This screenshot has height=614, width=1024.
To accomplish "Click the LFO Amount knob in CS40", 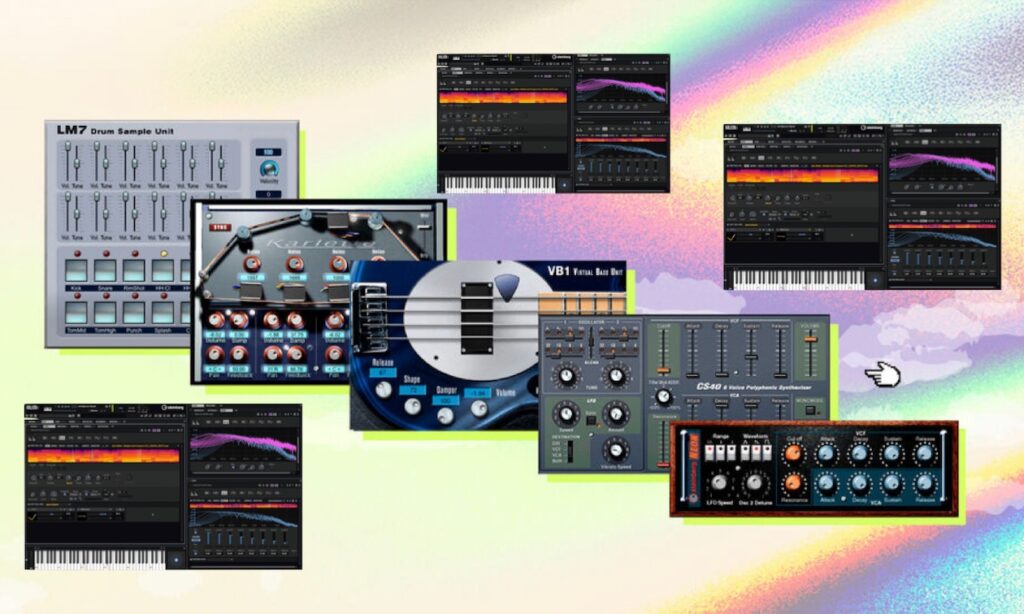I will 615,414.
